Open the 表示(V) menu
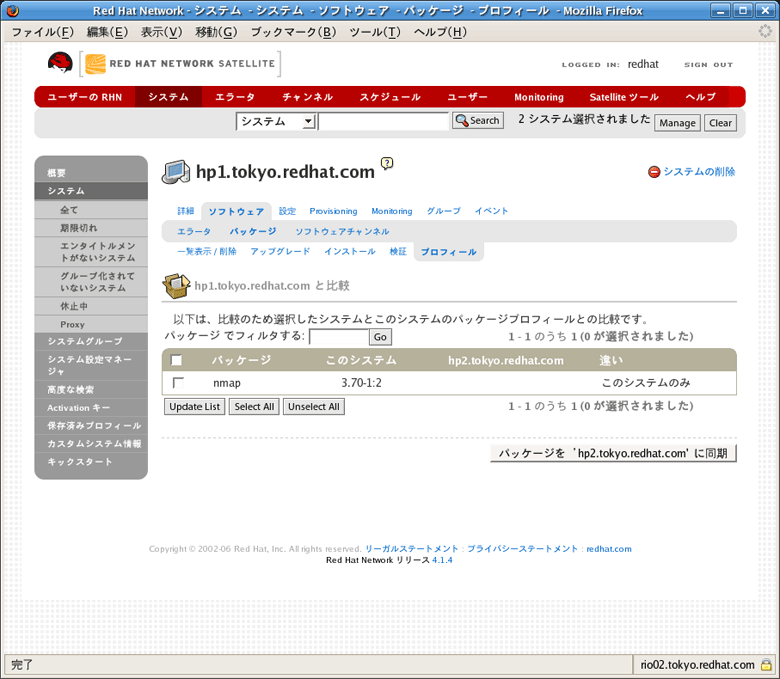Viewport: 780px width, 679px height. point(161,32)
